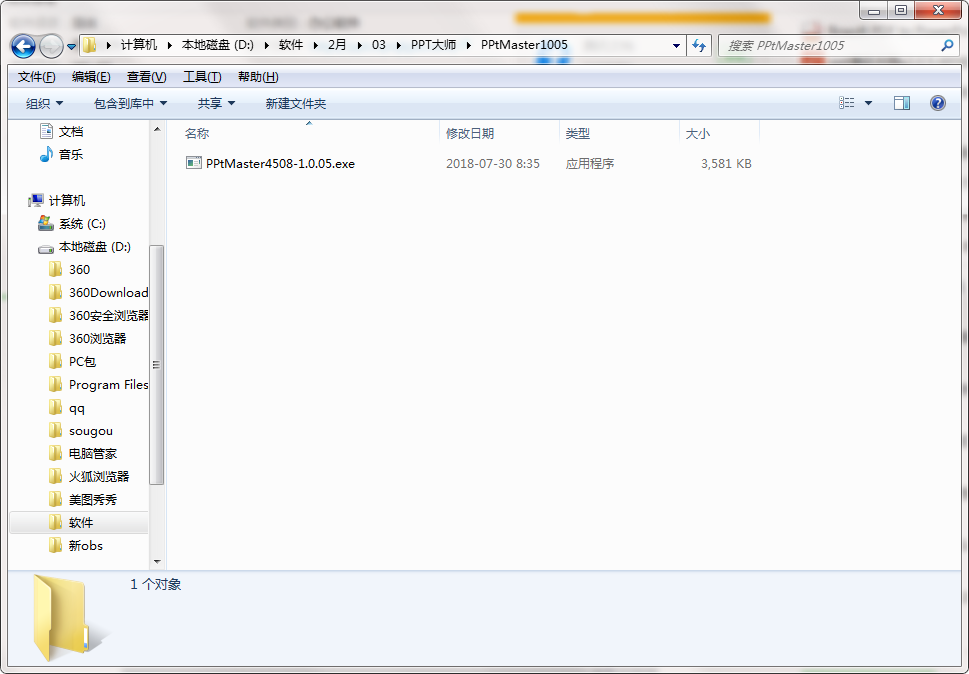
Task: Open the 帮助(H) menu
Action: [258, 77]
